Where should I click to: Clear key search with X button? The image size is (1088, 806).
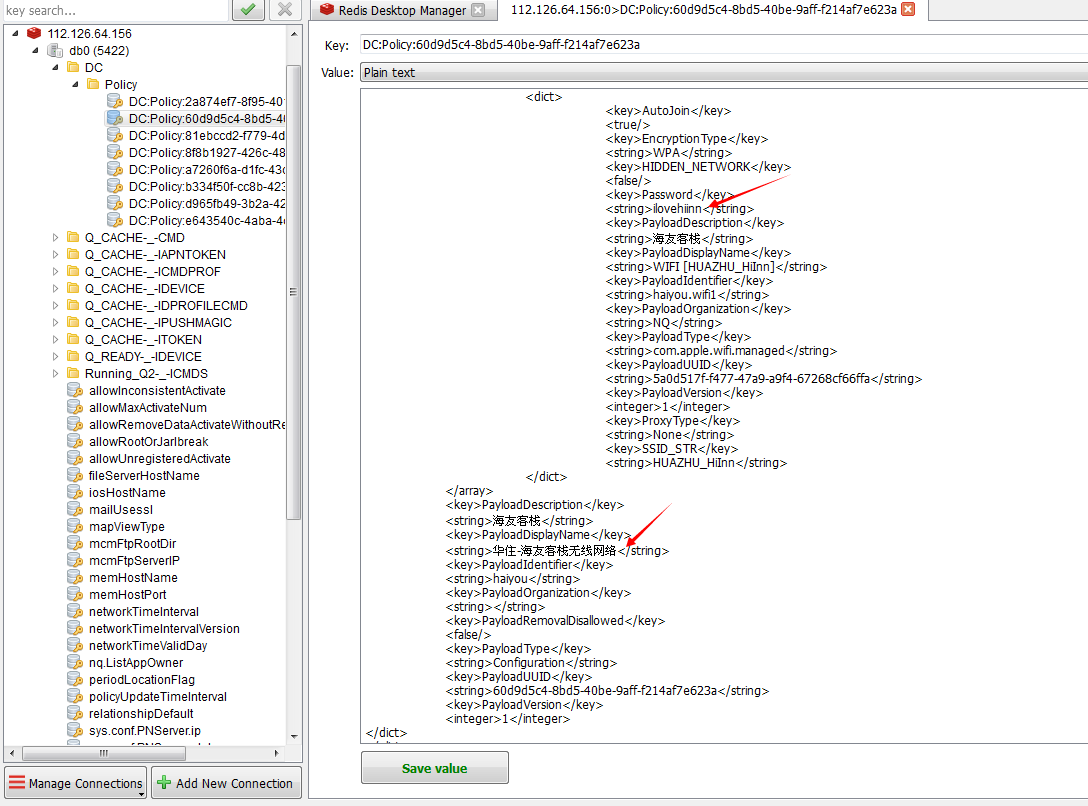(284, 10)
